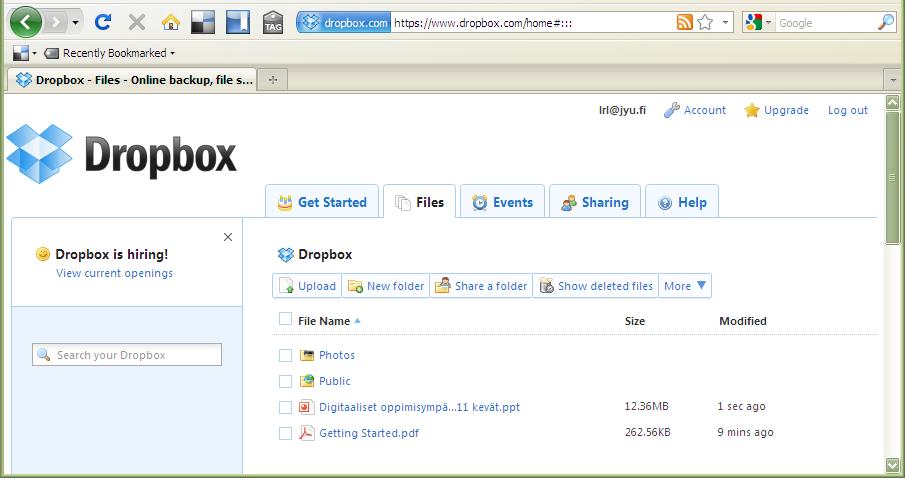
Task: Click the URL address field
Action: tap(532, 23)
